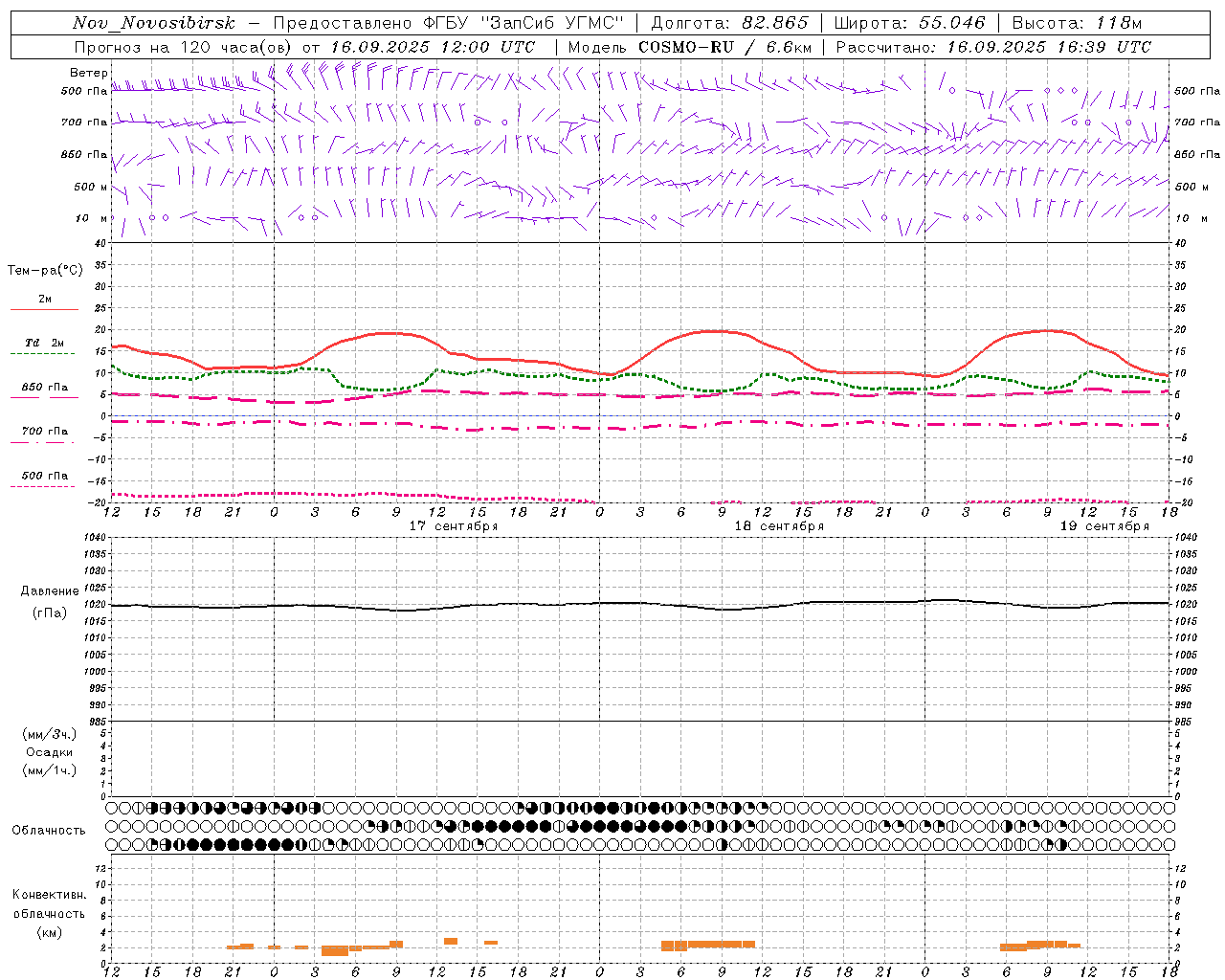Viewport: 1225px width, 980px height.
Task: Click the '10 м' wind level label on left
Action: (92, 218)
